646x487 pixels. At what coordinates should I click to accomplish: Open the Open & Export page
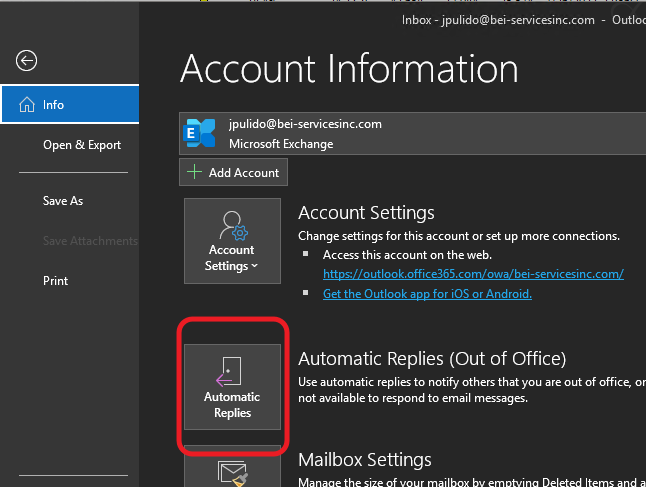82,145
